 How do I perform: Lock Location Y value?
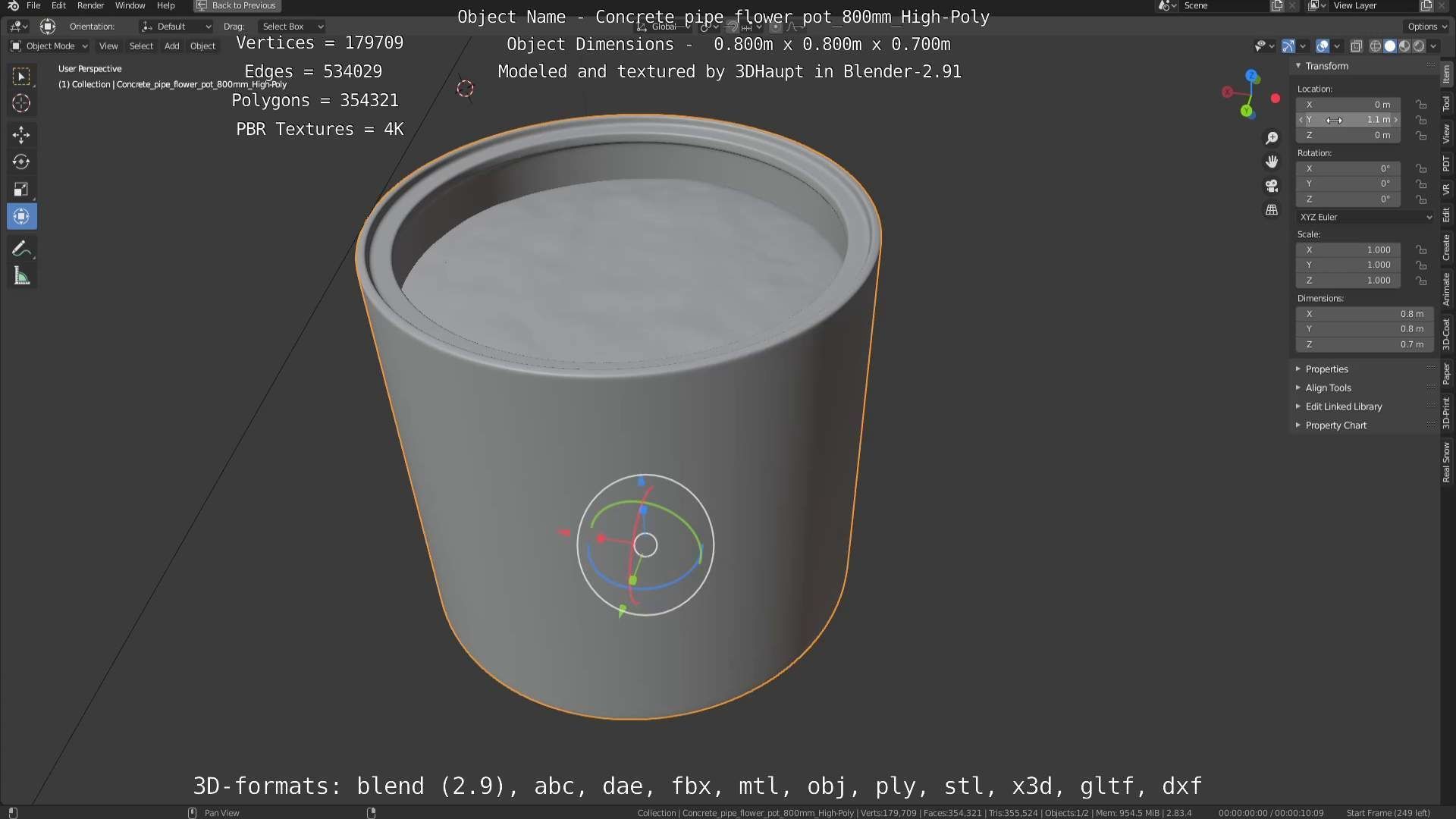[1421, 120]
